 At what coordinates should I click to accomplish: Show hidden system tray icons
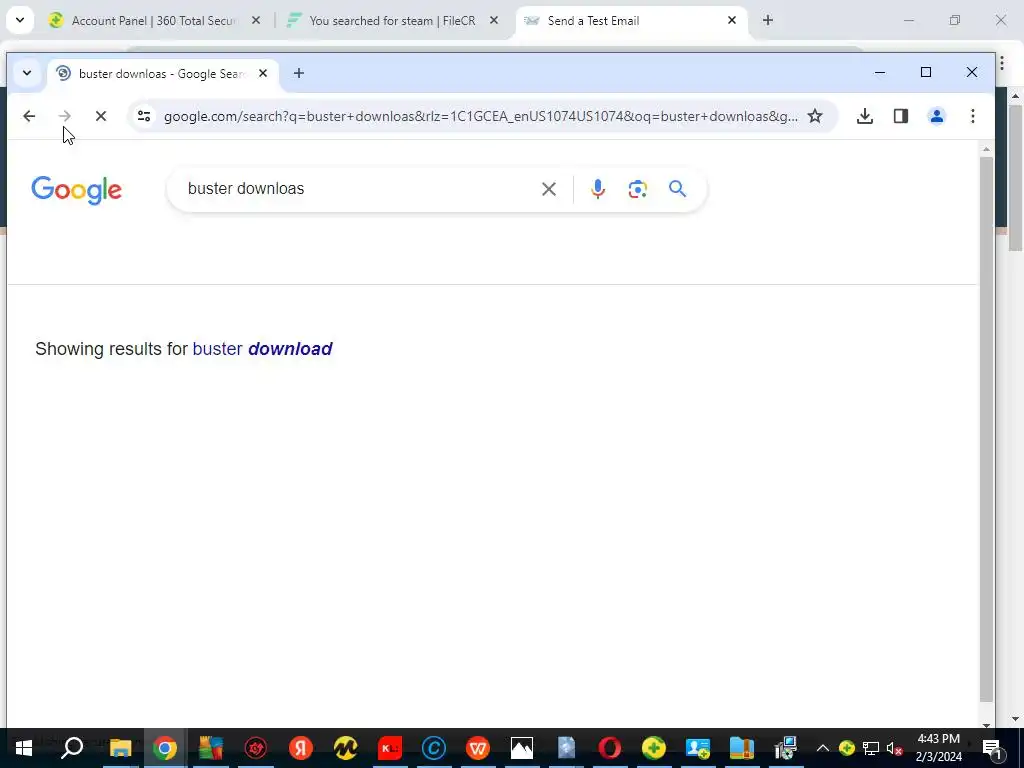(x=823, y=748)
